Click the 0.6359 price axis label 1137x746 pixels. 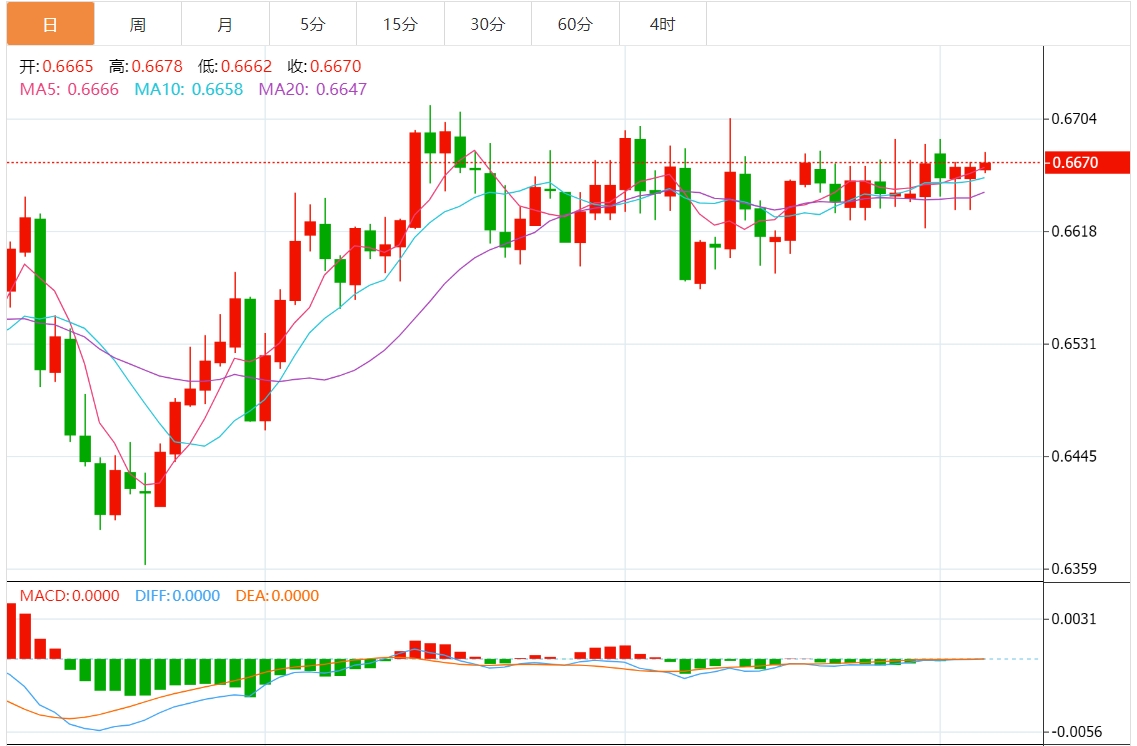pos(1075,569)
